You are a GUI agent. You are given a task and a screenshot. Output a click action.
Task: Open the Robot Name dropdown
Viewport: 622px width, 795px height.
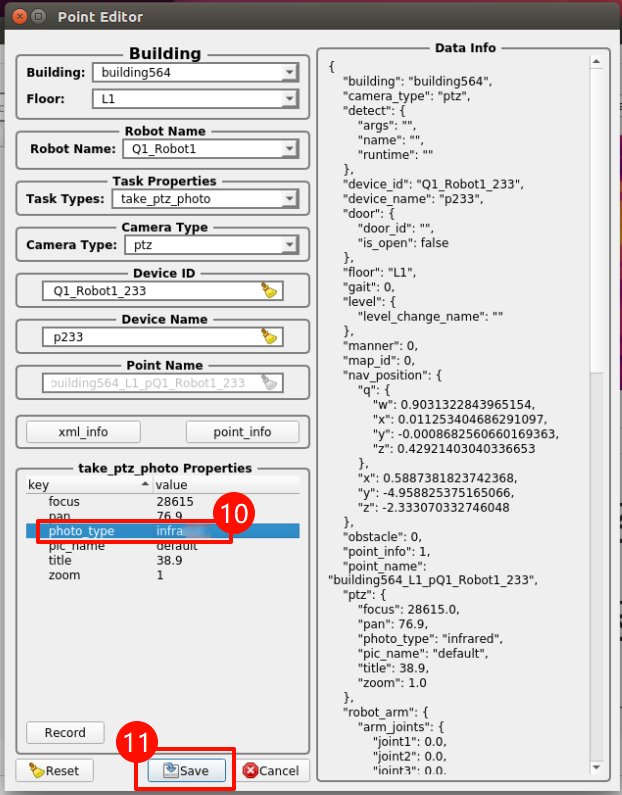pyautogui.click(x=289, y=149)
